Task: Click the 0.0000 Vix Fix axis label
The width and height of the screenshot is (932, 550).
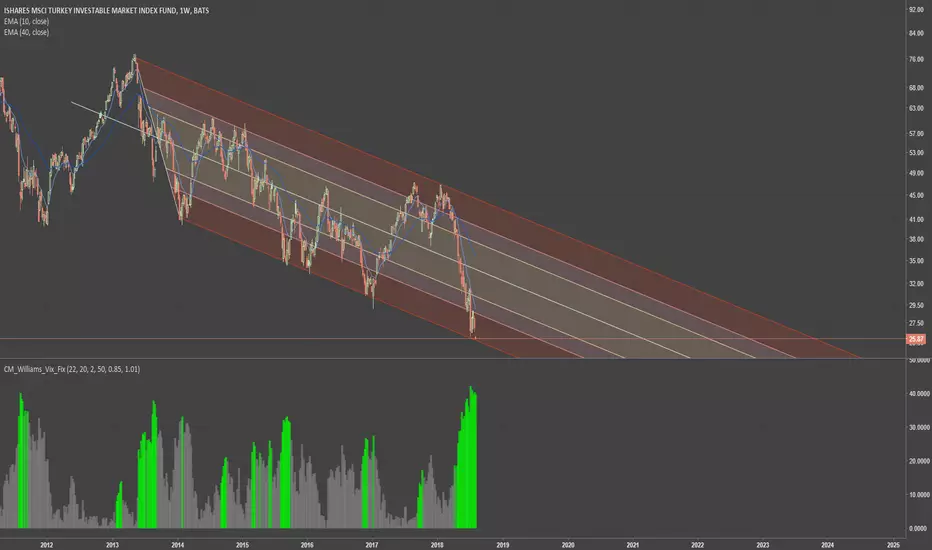Action: coord(918,529)
